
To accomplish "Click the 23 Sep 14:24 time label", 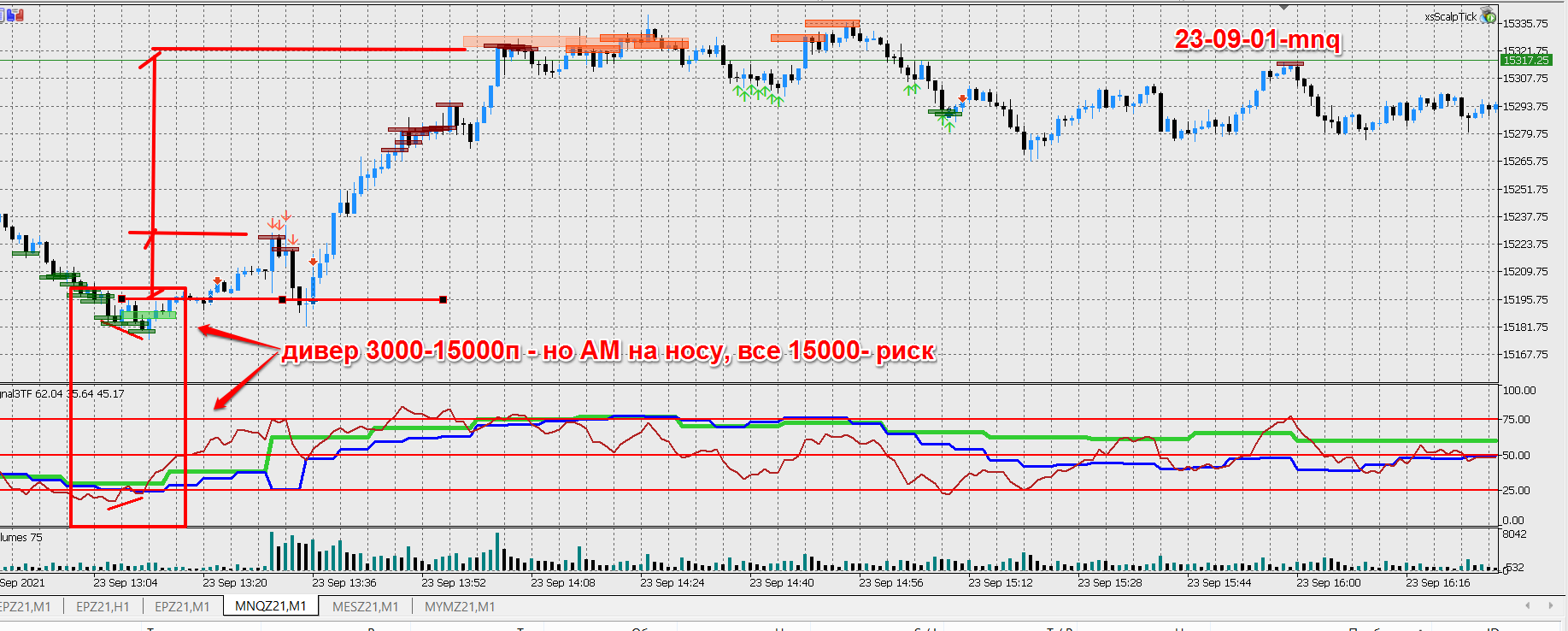I will coord(672,583).
